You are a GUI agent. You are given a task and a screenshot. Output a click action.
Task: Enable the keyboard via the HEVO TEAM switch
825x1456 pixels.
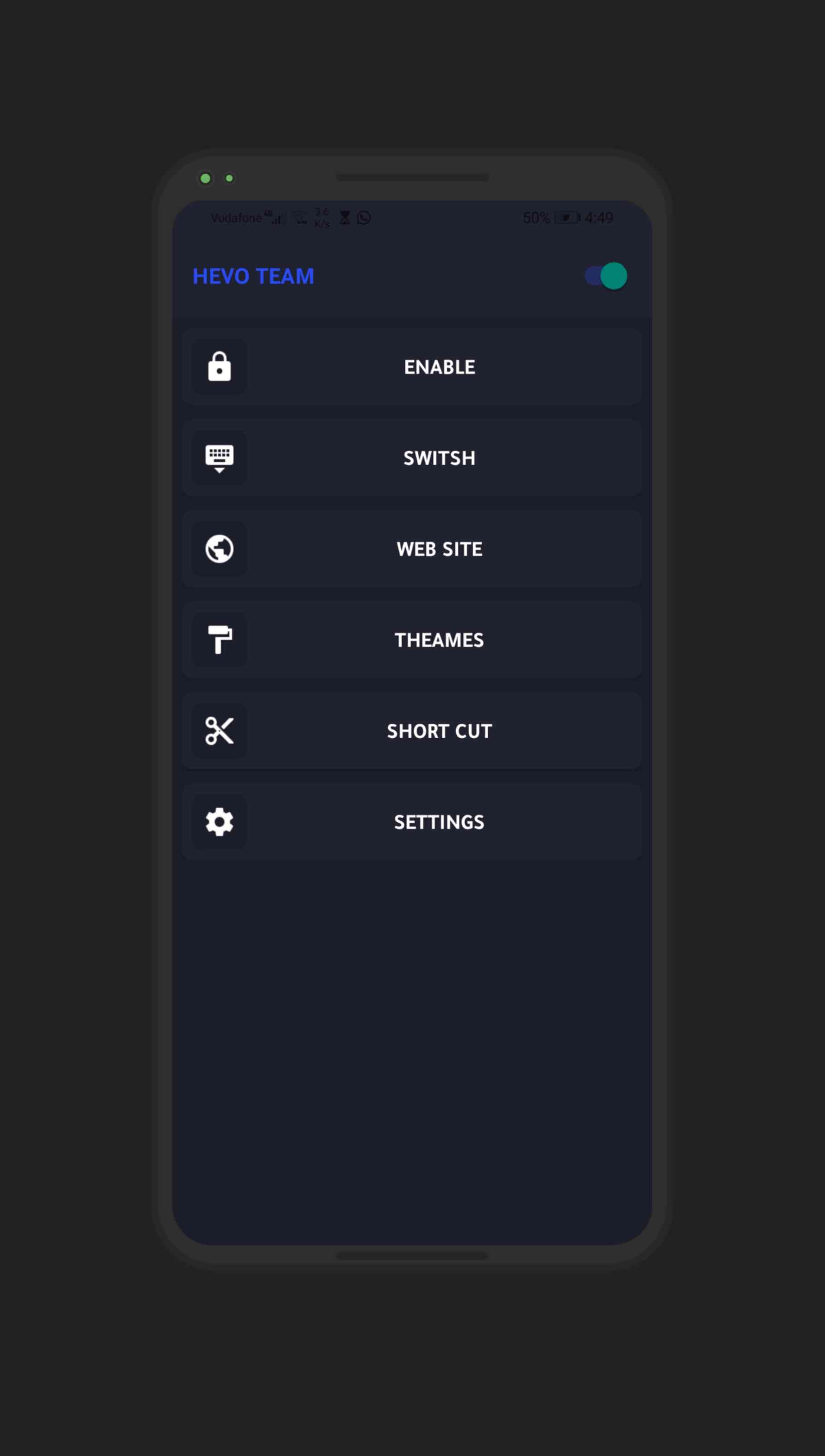(604, 276)
